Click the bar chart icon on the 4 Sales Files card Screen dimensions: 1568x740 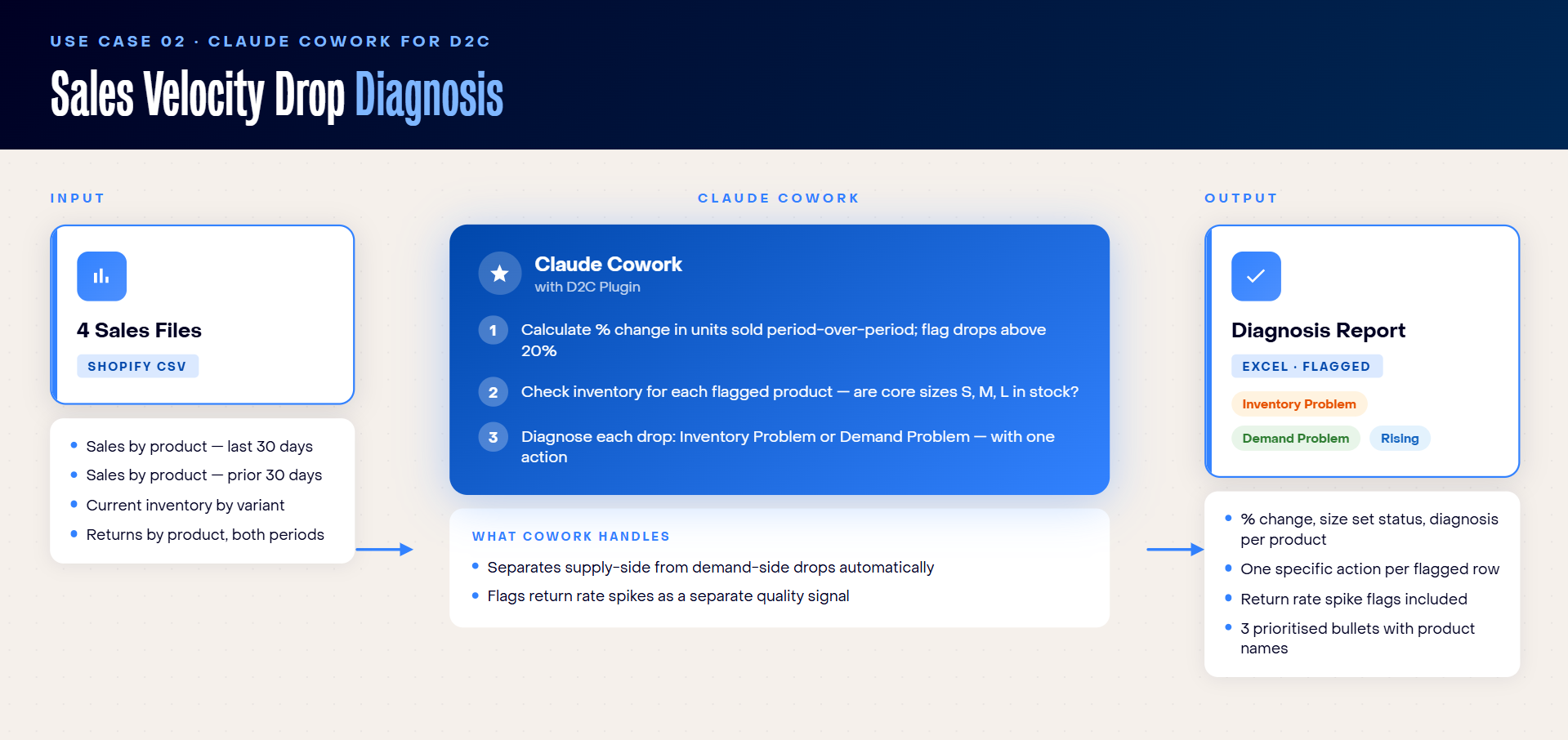101,276
